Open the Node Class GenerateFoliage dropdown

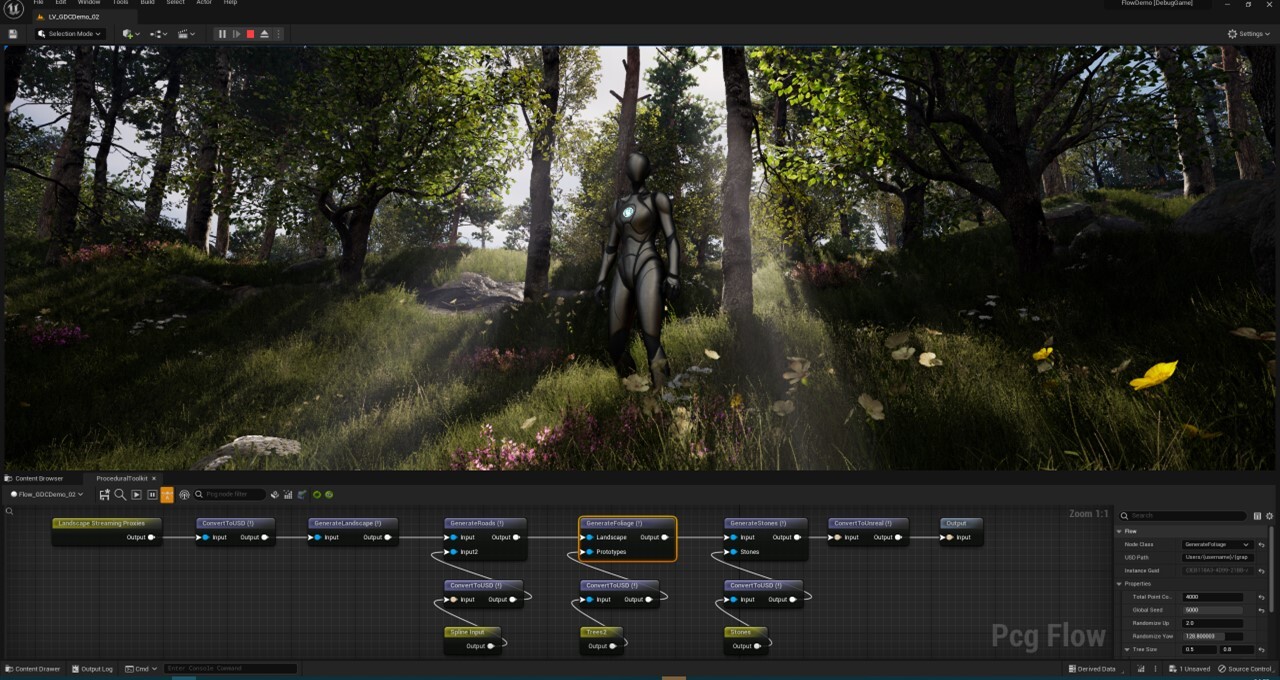(1217, 544)
